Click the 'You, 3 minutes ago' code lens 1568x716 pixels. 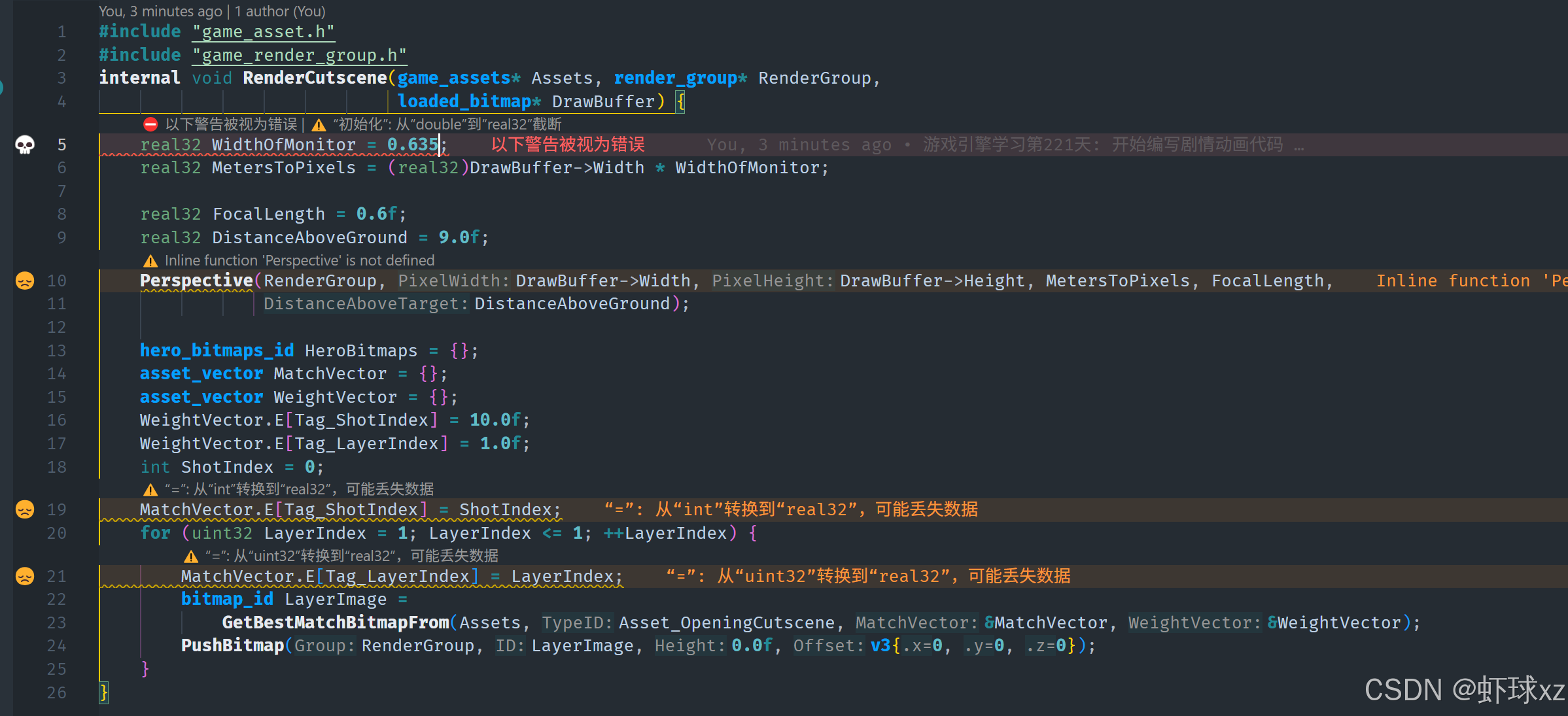point(160,11)
